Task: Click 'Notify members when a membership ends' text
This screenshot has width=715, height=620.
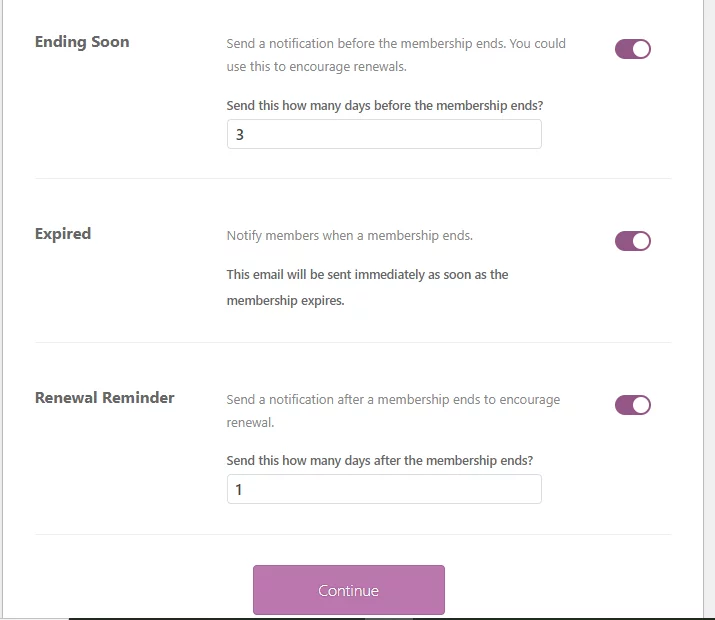Action: pos(350,236)
